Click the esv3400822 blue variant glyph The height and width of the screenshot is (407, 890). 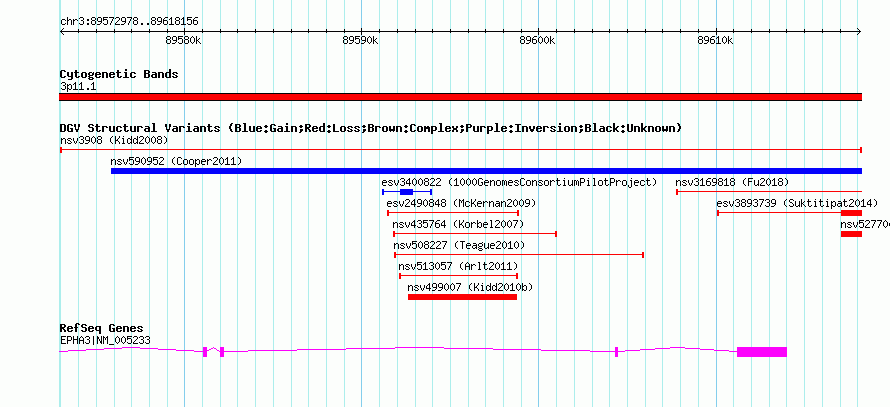(x=407, y=192)
